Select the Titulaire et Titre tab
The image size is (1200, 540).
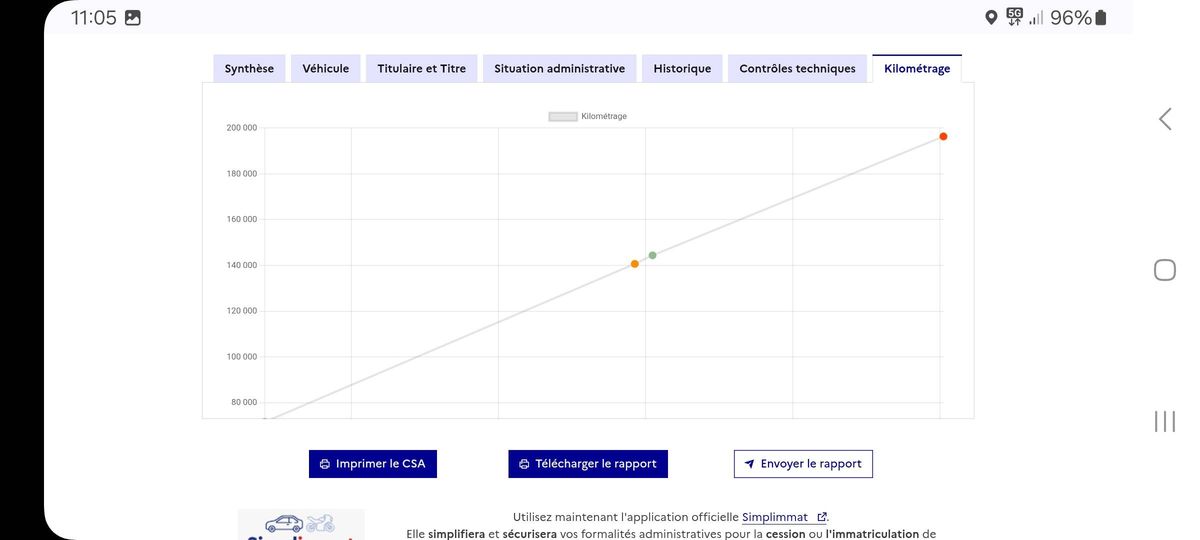422,68
